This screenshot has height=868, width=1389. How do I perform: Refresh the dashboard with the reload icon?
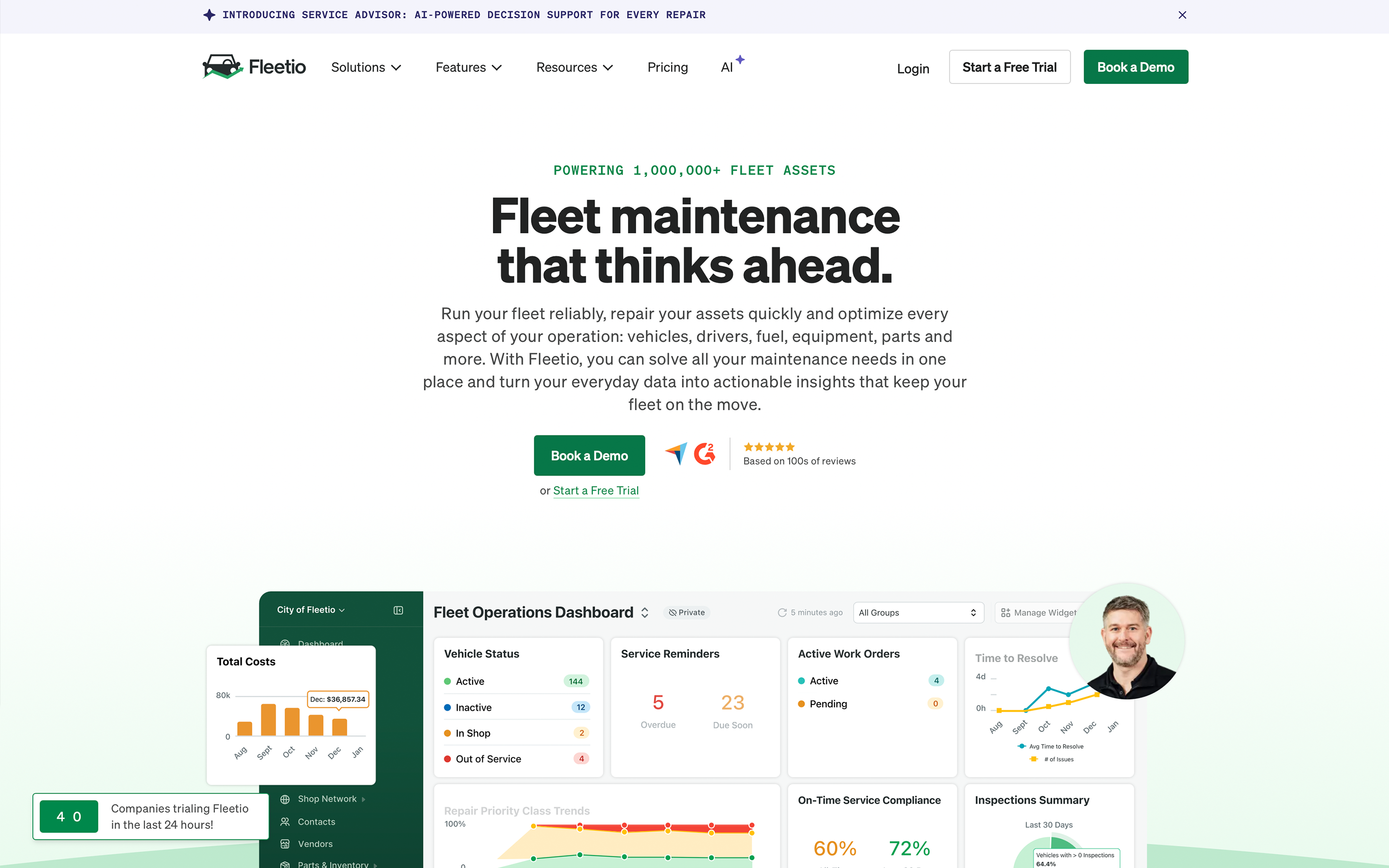[x=782, y=612]
